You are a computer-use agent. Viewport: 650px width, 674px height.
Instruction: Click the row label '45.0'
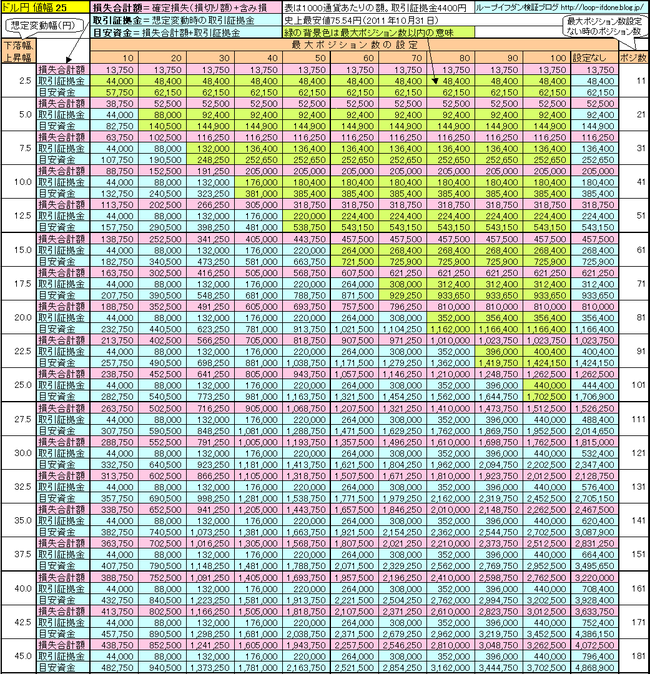[18, 656]
